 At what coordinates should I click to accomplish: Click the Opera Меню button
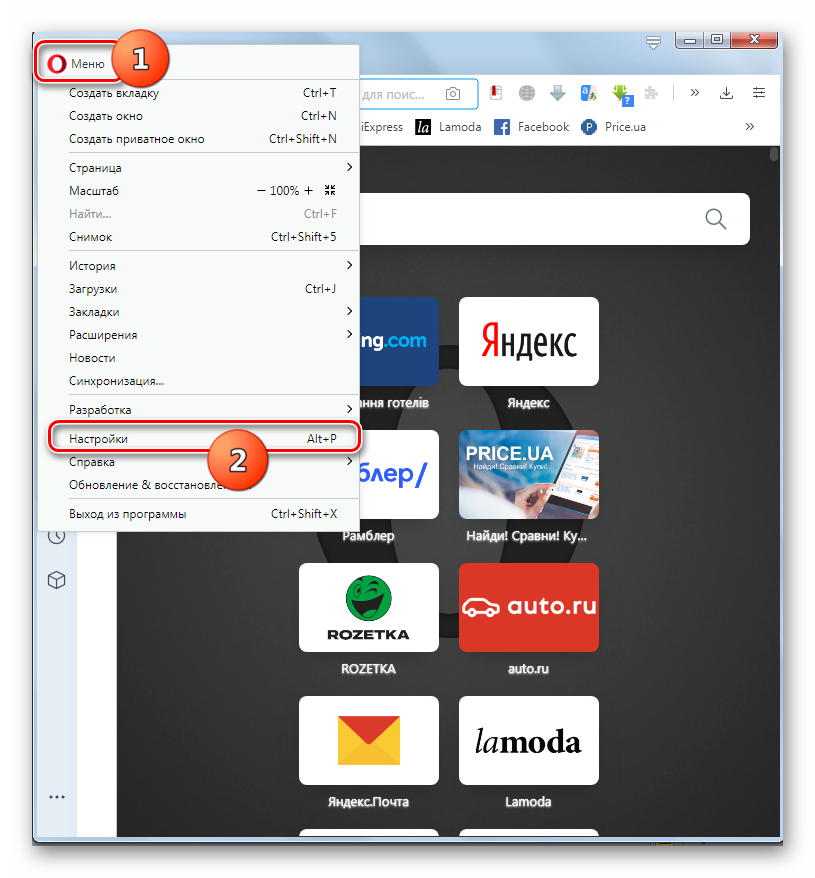click(x=77, y=63)
